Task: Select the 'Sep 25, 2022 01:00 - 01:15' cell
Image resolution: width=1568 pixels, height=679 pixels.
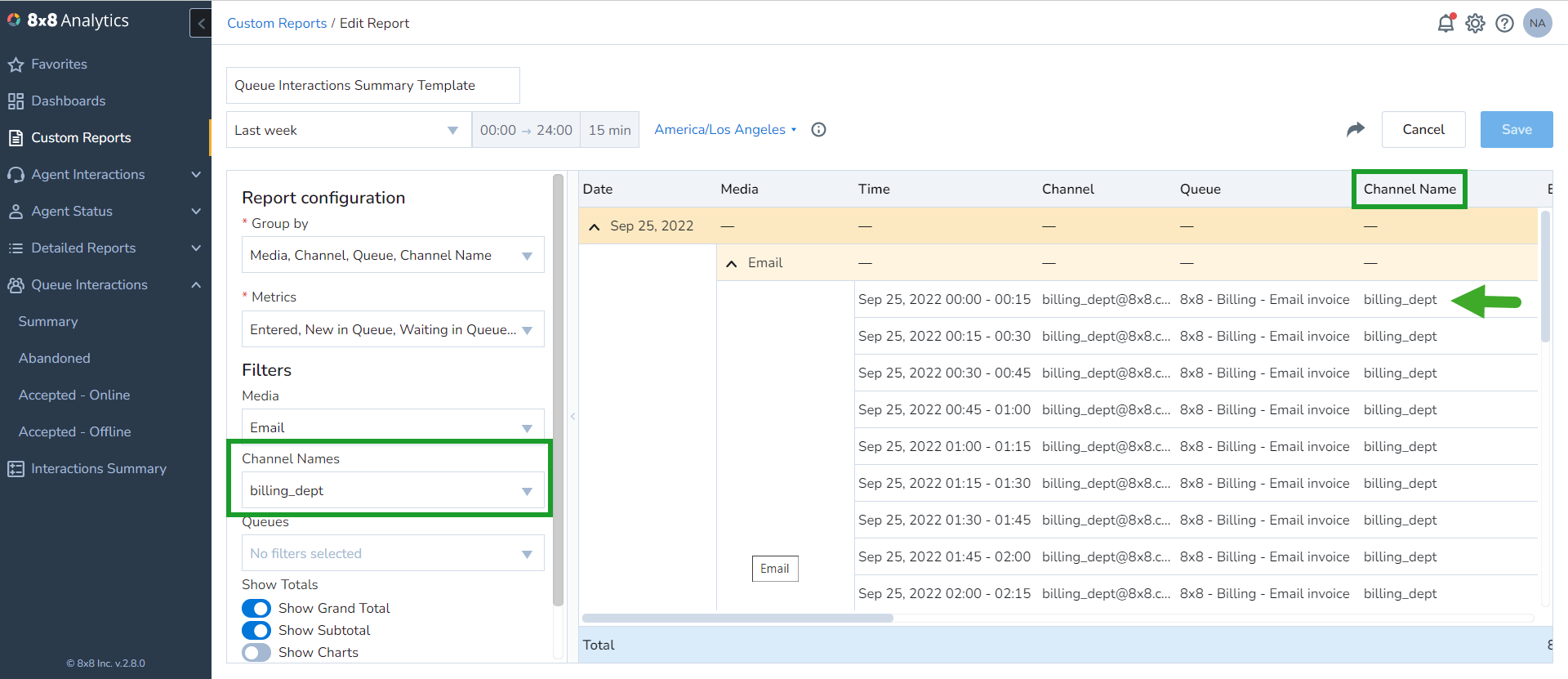Action: [x=944, y=447]
